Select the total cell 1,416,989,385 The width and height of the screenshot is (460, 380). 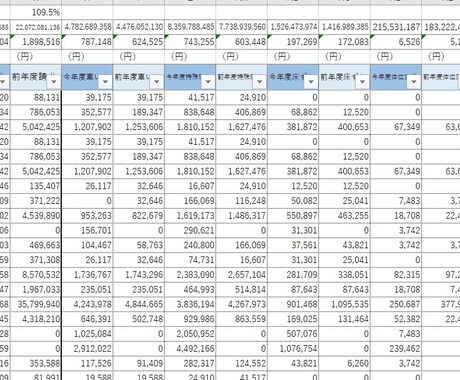point(345,27)
